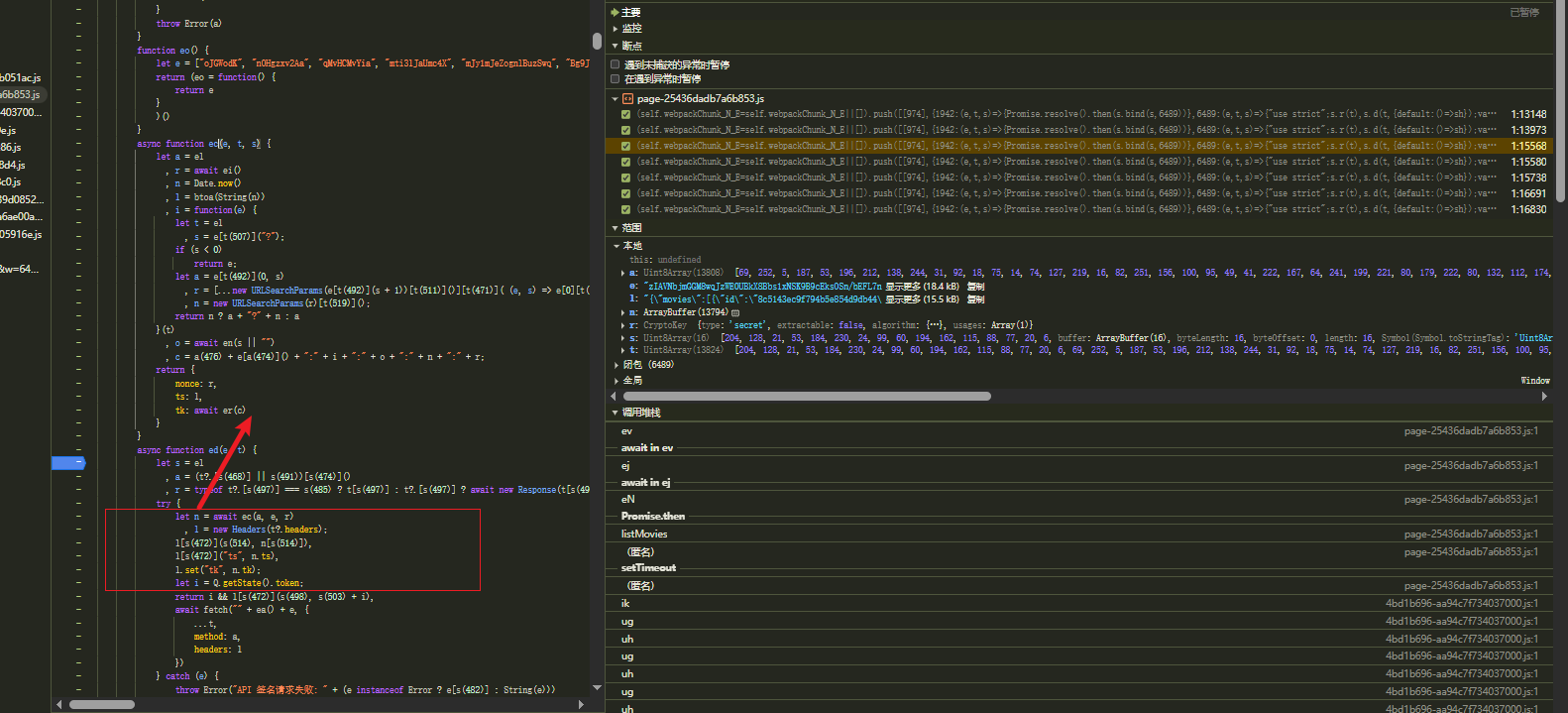Select the listMovies call stack frame
The height and width of the screenshot is (713, 1568).
click(x=1079, y=534)
